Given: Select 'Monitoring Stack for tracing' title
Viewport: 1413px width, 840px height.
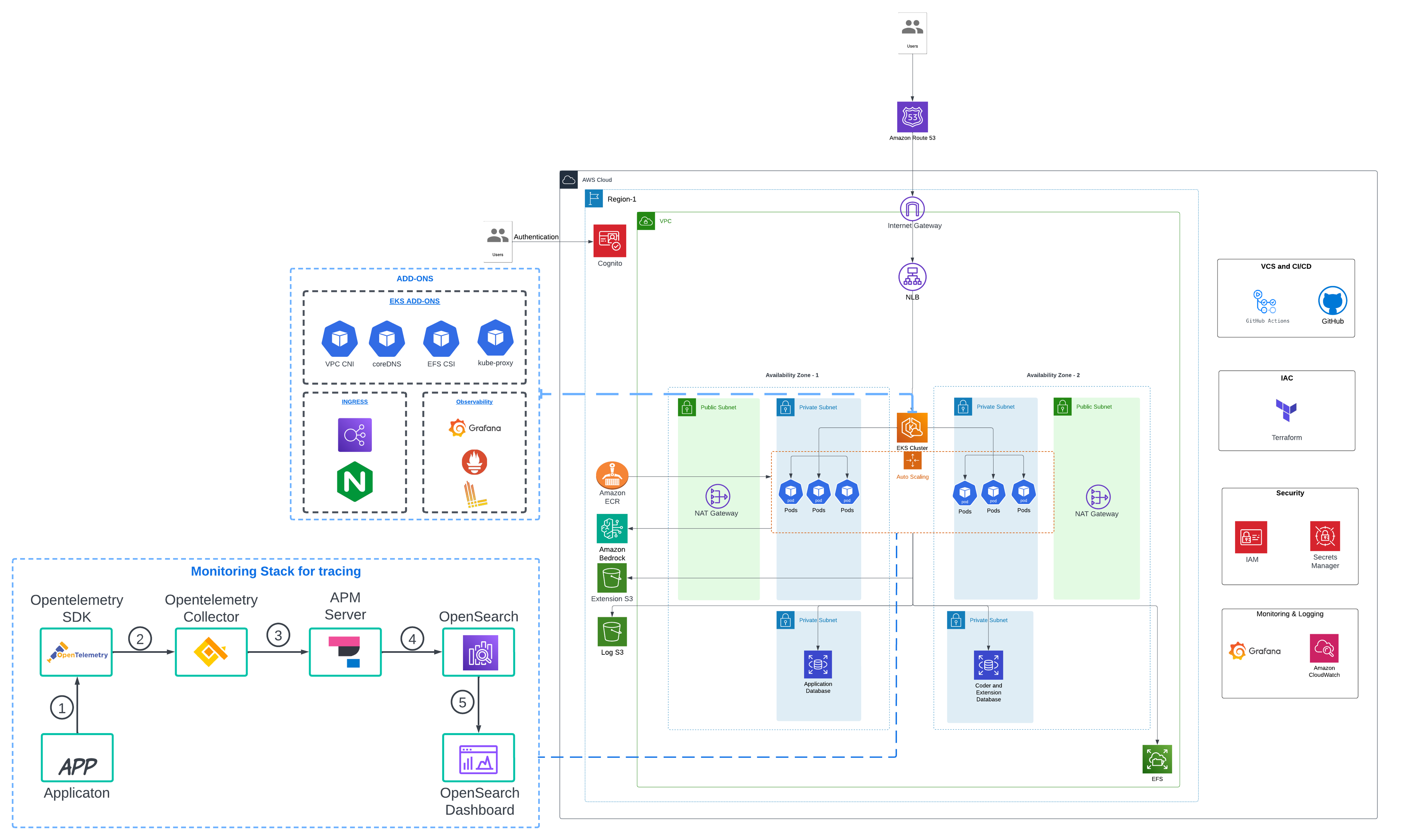Looking at the screenshot, I should (276, 571).
